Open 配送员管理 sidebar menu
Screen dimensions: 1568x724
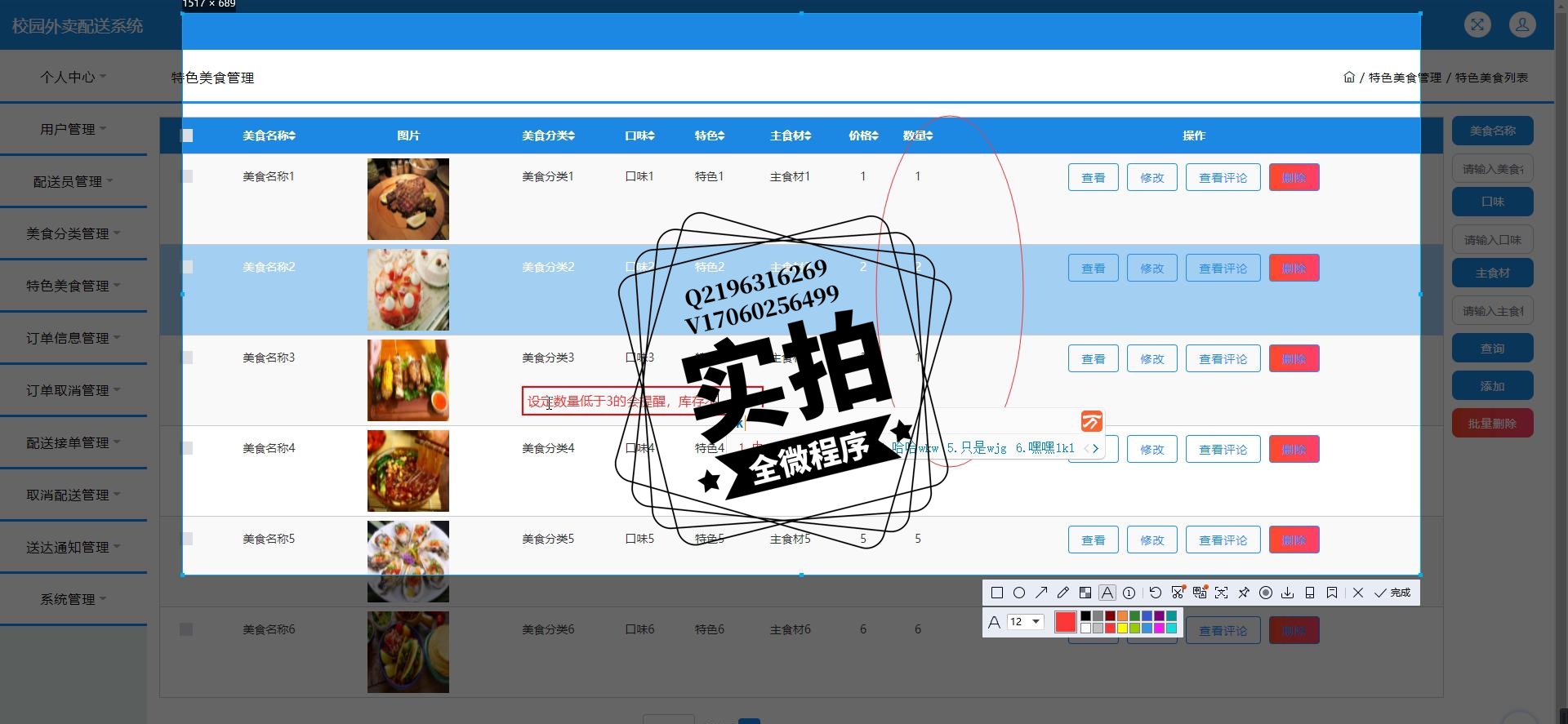pos(73,181)
